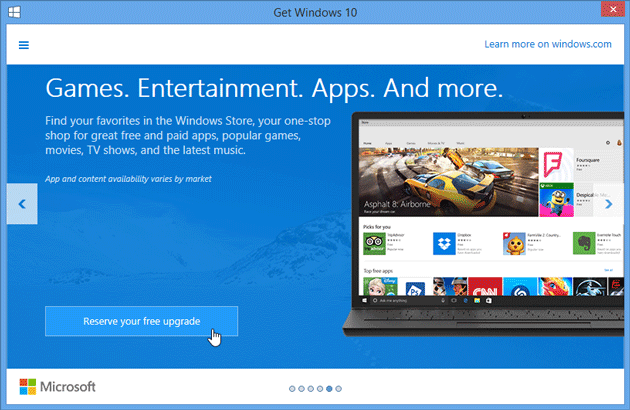Select the third slide dot
Viewport: 630px width, 410px height.
[311, 389]
